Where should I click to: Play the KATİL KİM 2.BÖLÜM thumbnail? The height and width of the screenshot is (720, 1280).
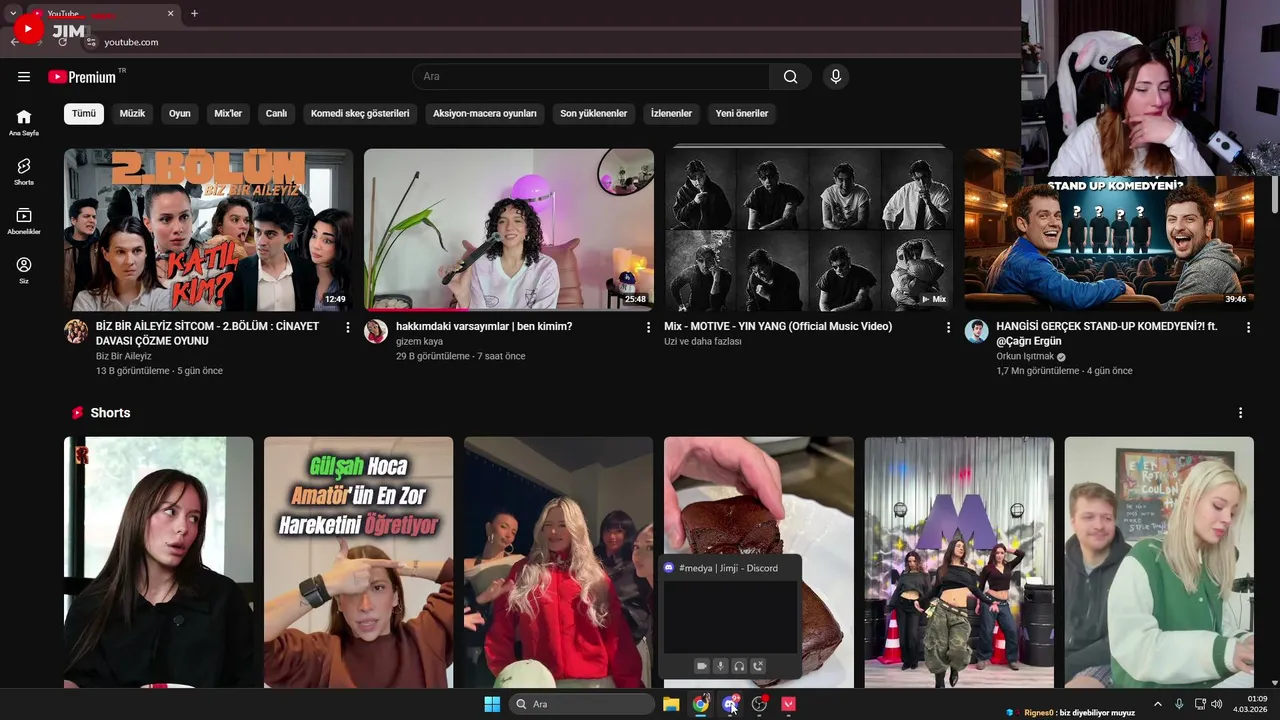pos(208,230)
